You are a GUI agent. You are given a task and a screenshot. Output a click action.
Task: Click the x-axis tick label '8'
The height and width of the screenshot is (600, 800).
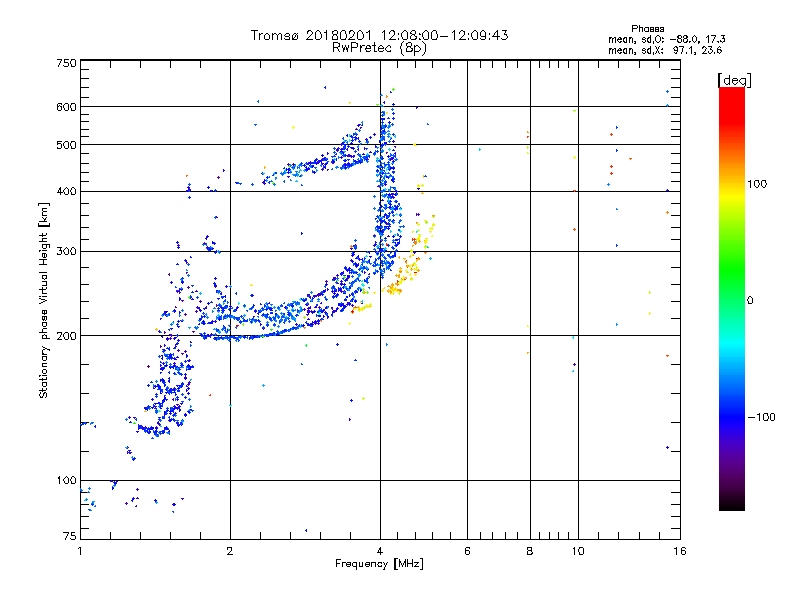coord(530,551)
